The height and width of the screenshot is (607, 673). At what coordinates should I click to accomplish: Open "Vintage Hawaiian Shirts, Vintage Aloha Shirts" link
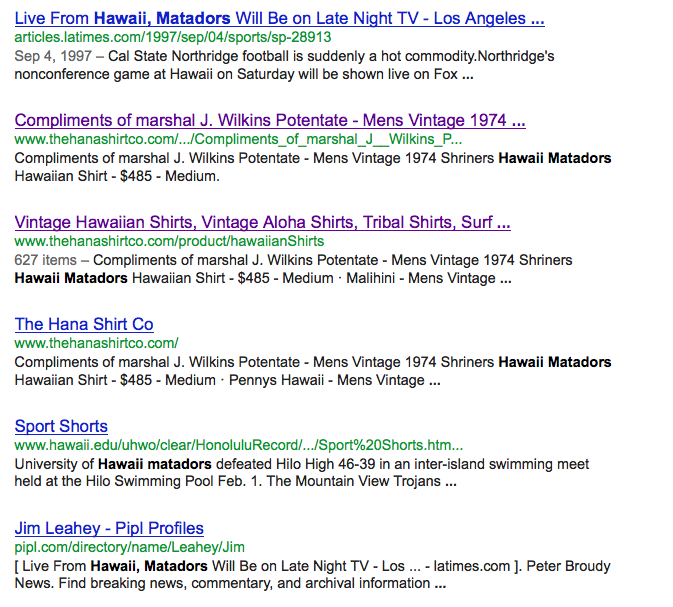coord(262,222)
